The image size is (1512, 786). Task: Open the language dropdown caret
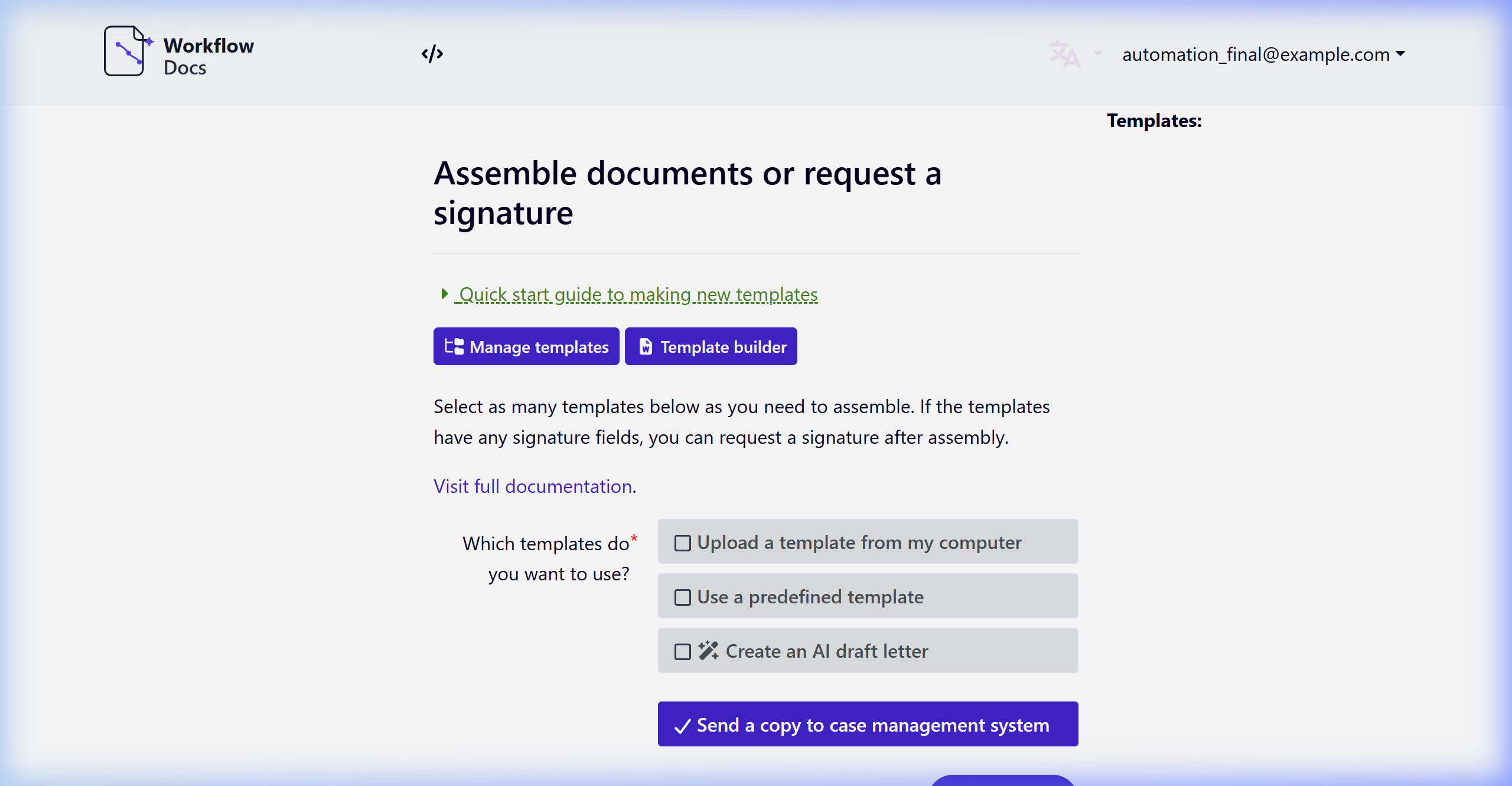(x=1098, y=54)
